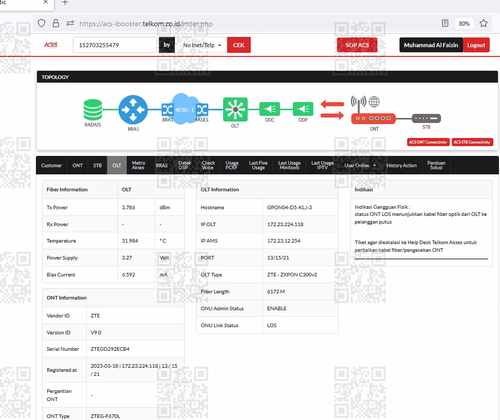The width and height of the screenshot is (500, 420).
Task: Click ONU Admin Status ENABLE value
Action: pos(277,308)
